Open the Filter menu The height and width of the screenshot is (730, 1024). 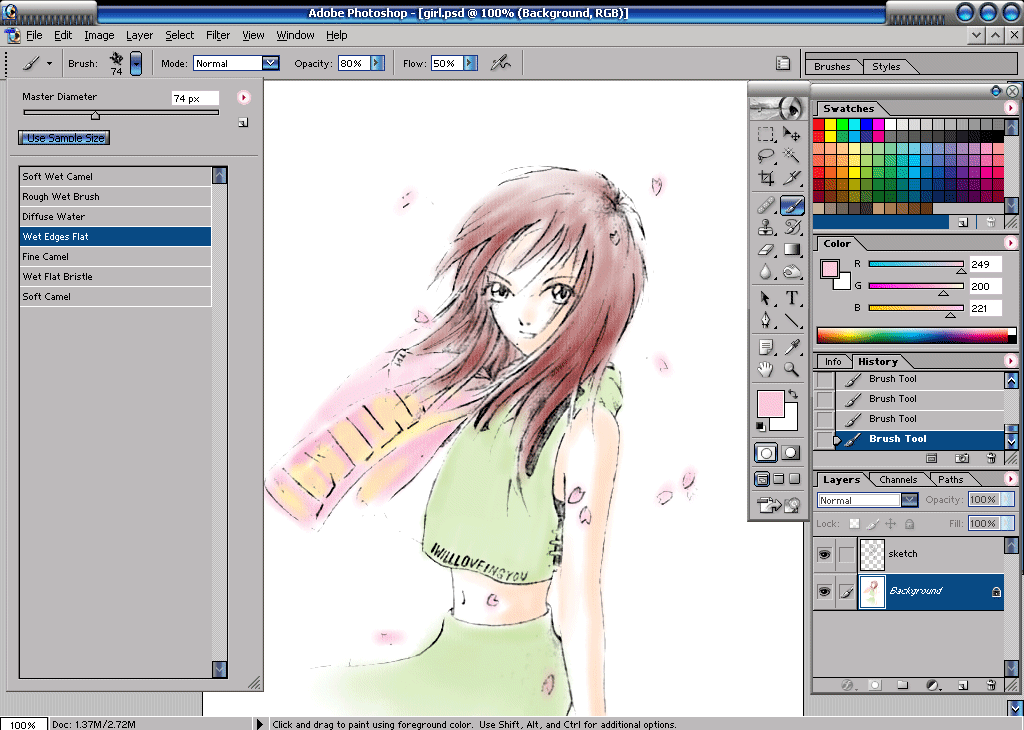point(218,35)
